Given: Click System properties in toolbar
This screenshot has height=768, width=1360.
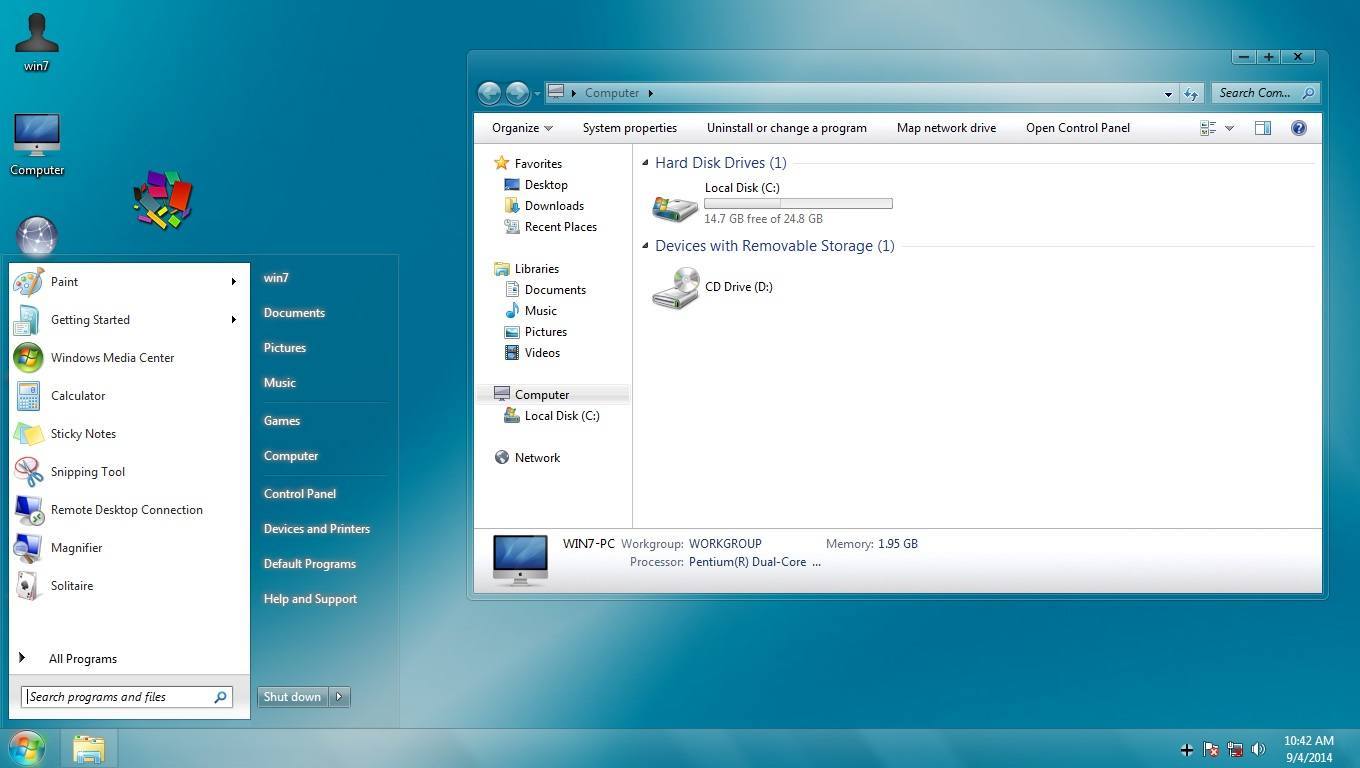Looking at the screenshot, I should pyautogui.click(x=630, y=128).
